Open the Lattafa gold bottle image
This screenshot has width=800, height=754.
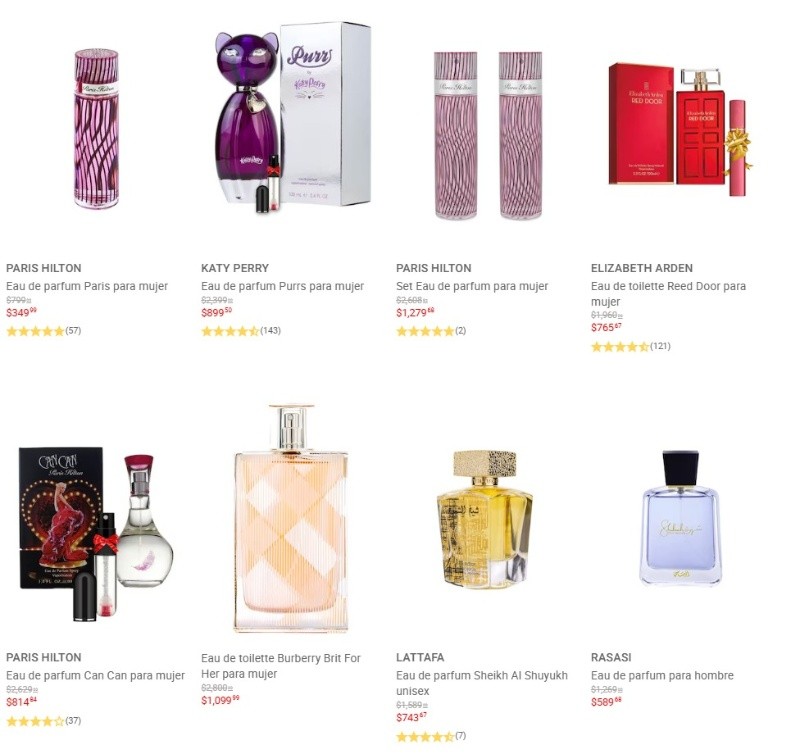click(485, 518)
